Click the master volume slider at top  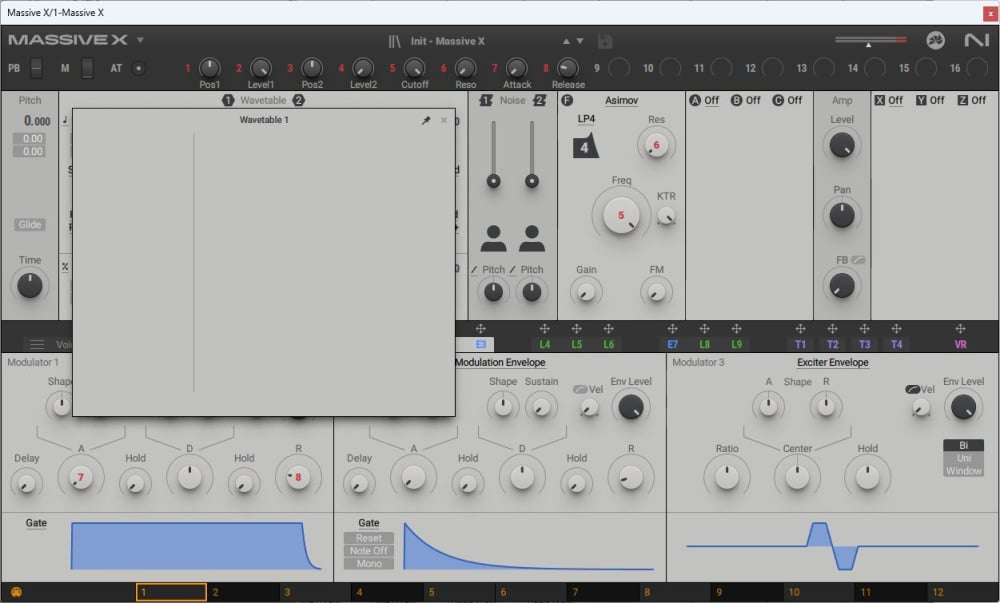(871, 40)
